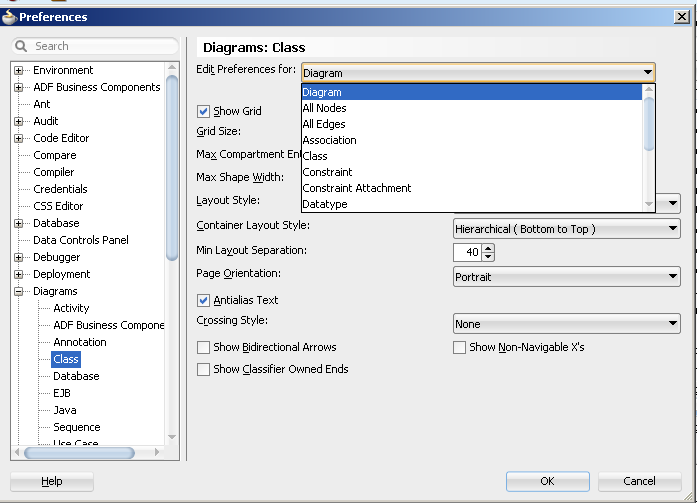Select Datatype in the dropdown list
Image resolution: width=697 pixels, height=503 pixels.
tap(472, 204)
